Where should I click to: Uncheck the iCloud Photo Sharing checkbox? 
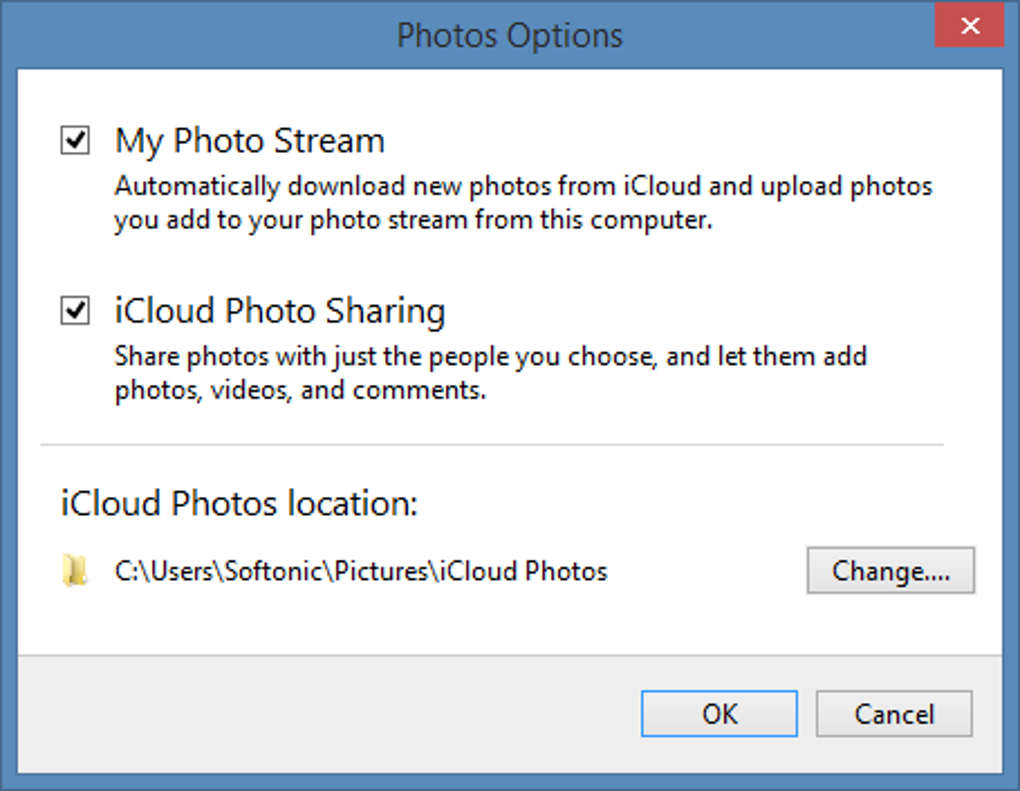coord(75,312)
